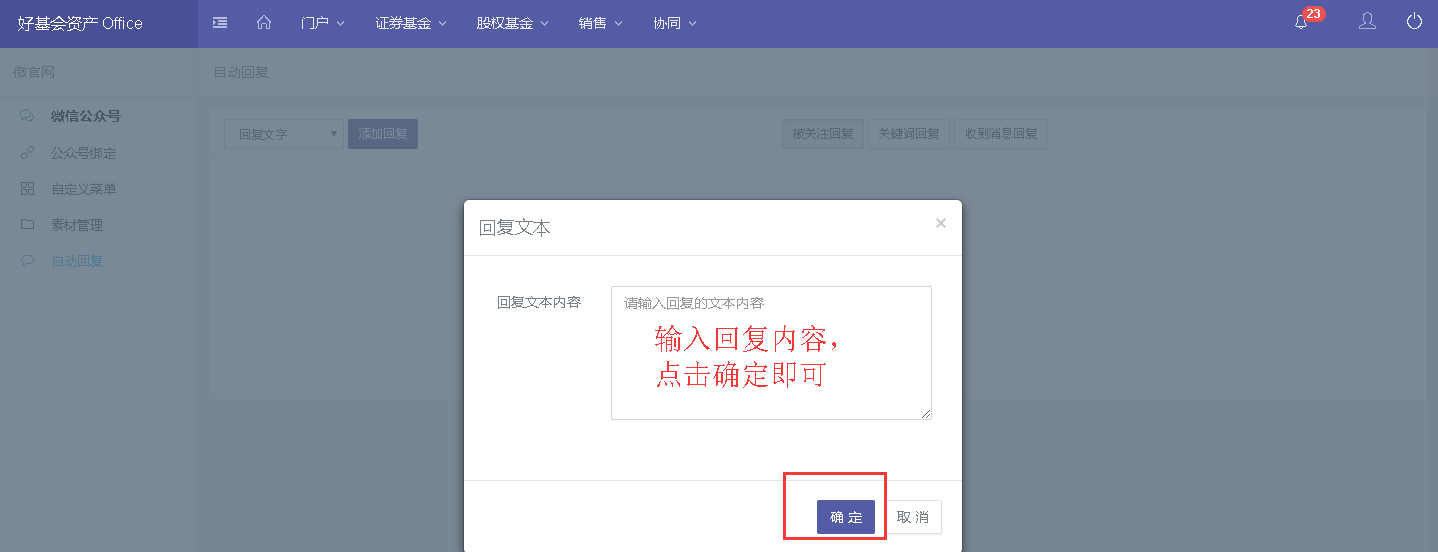This screenshot has height=552, width=1438.
Task: Click the power logout icon
Action: 1414,22
